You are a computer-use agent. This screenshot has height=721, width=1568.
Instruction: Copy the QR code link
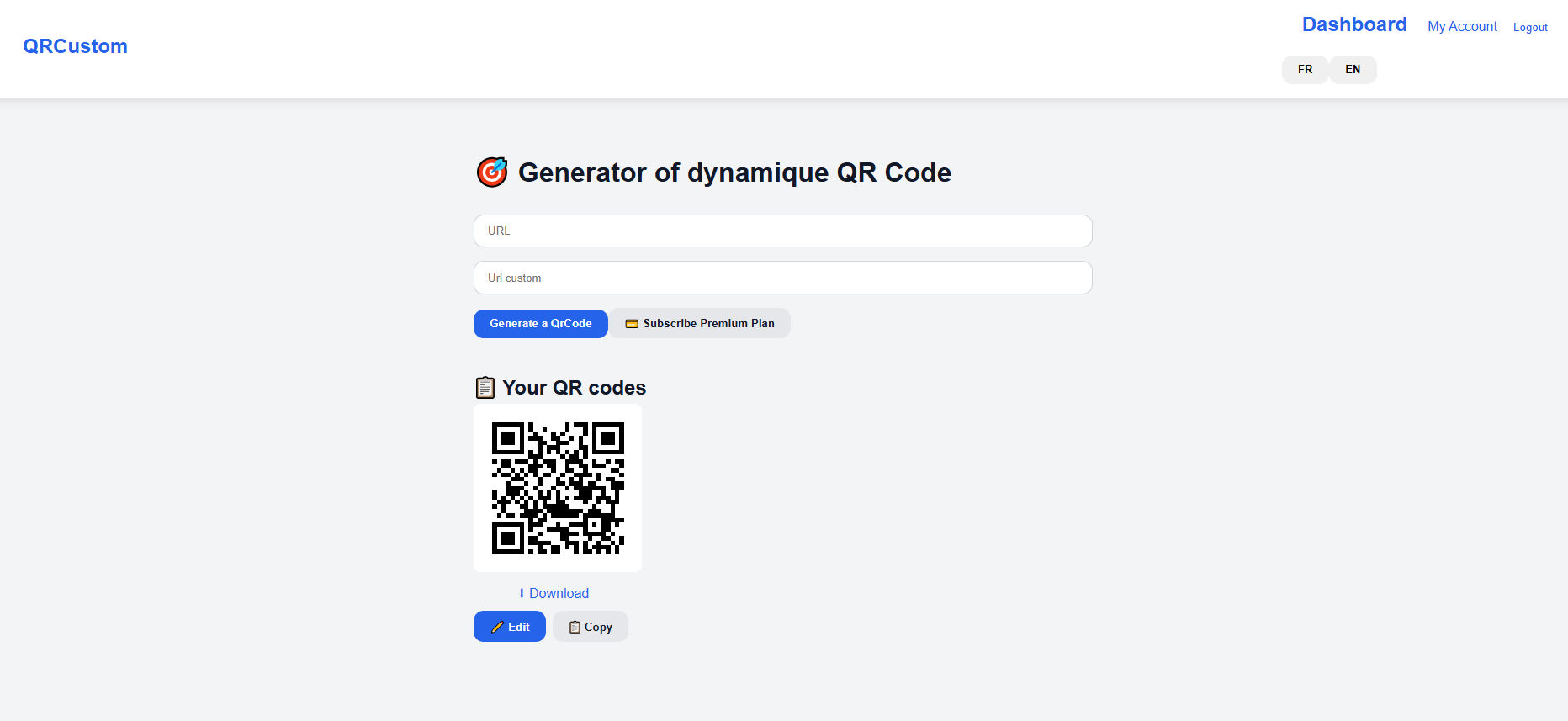pyautogui.click(x=591, y=627)
